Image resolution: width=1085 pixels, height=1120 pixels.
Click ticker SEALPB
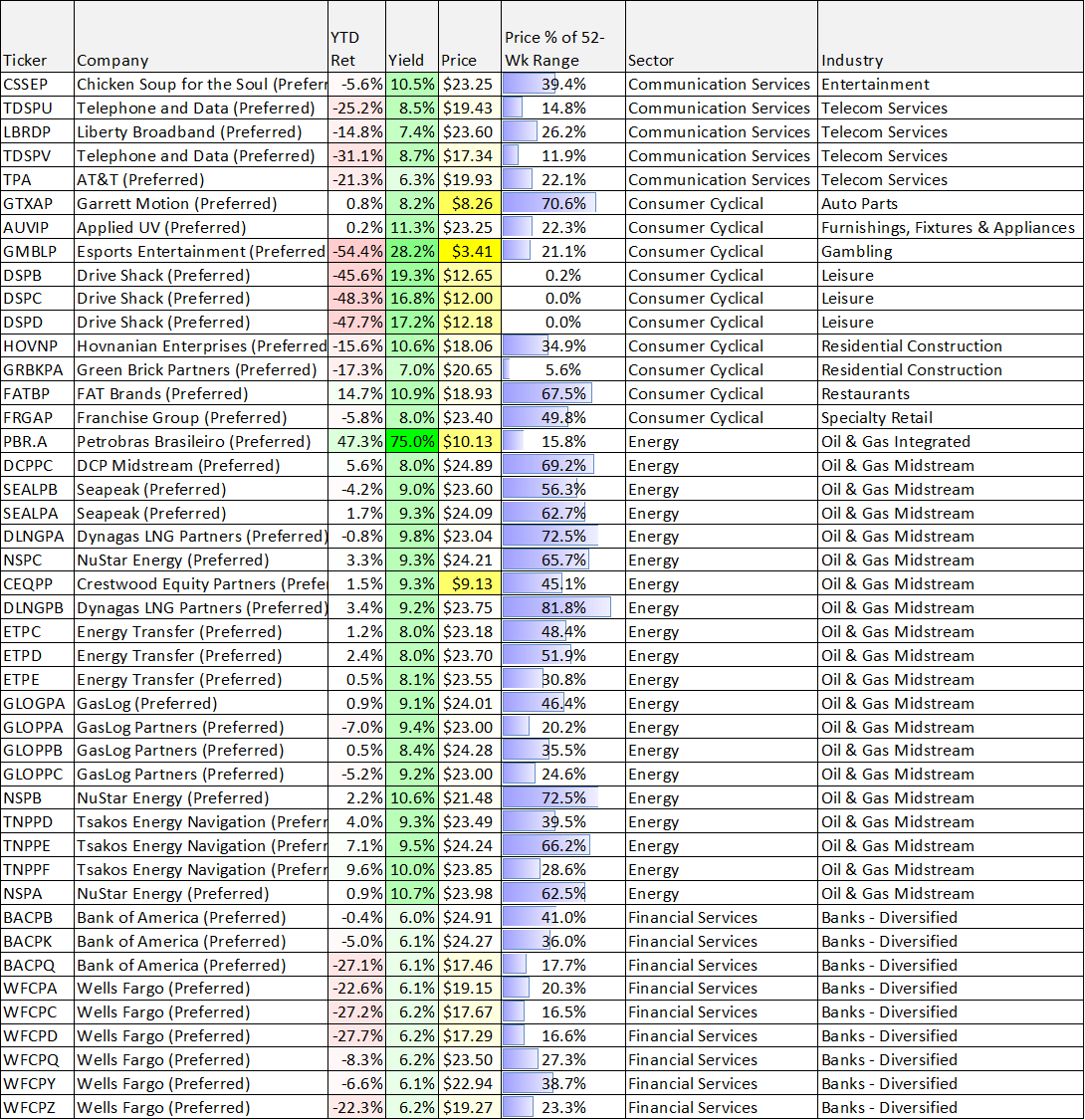(37, 489)
